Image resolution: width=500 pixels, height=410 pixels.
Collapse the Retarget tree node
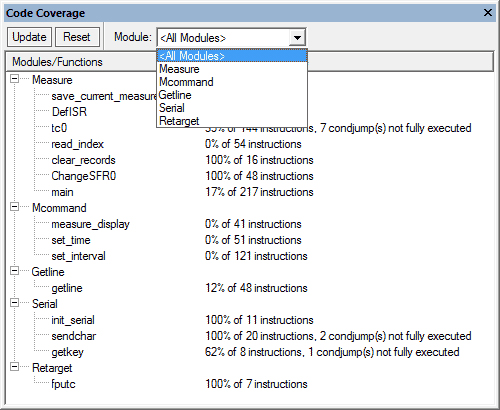coord(14,367)
